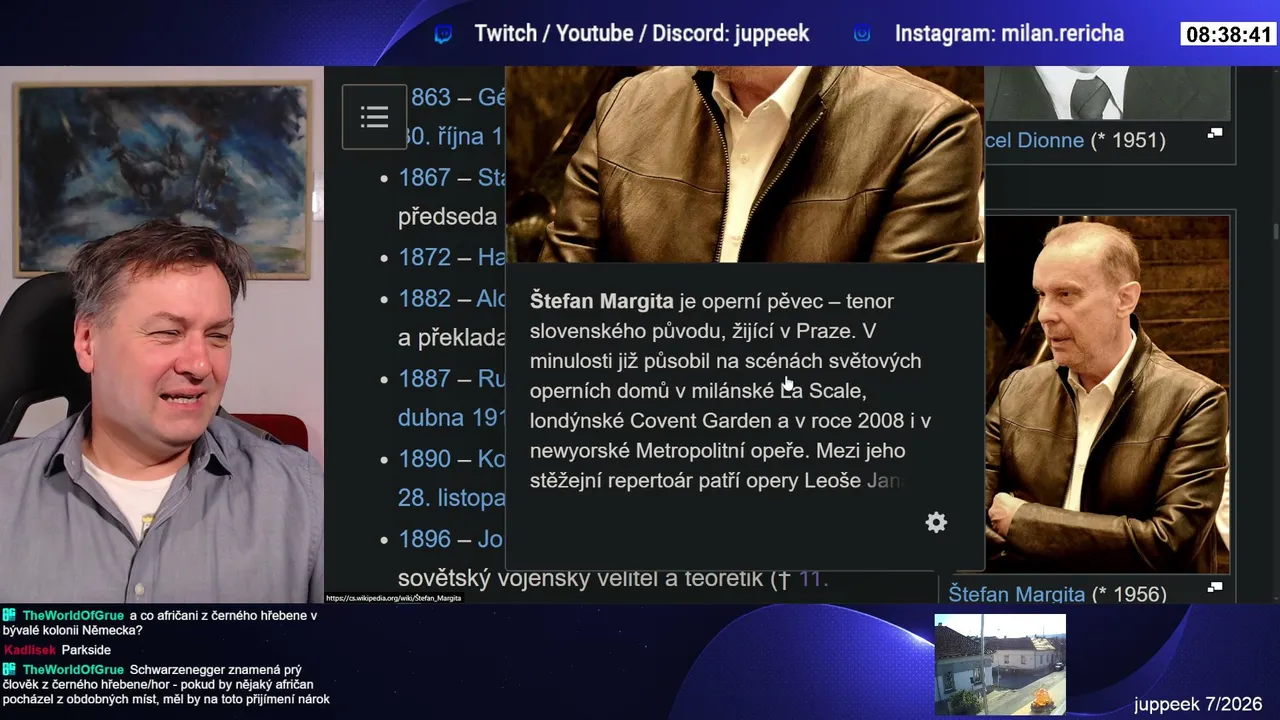Click the stream clock 08:38:41

click(x=1228, y=35)
